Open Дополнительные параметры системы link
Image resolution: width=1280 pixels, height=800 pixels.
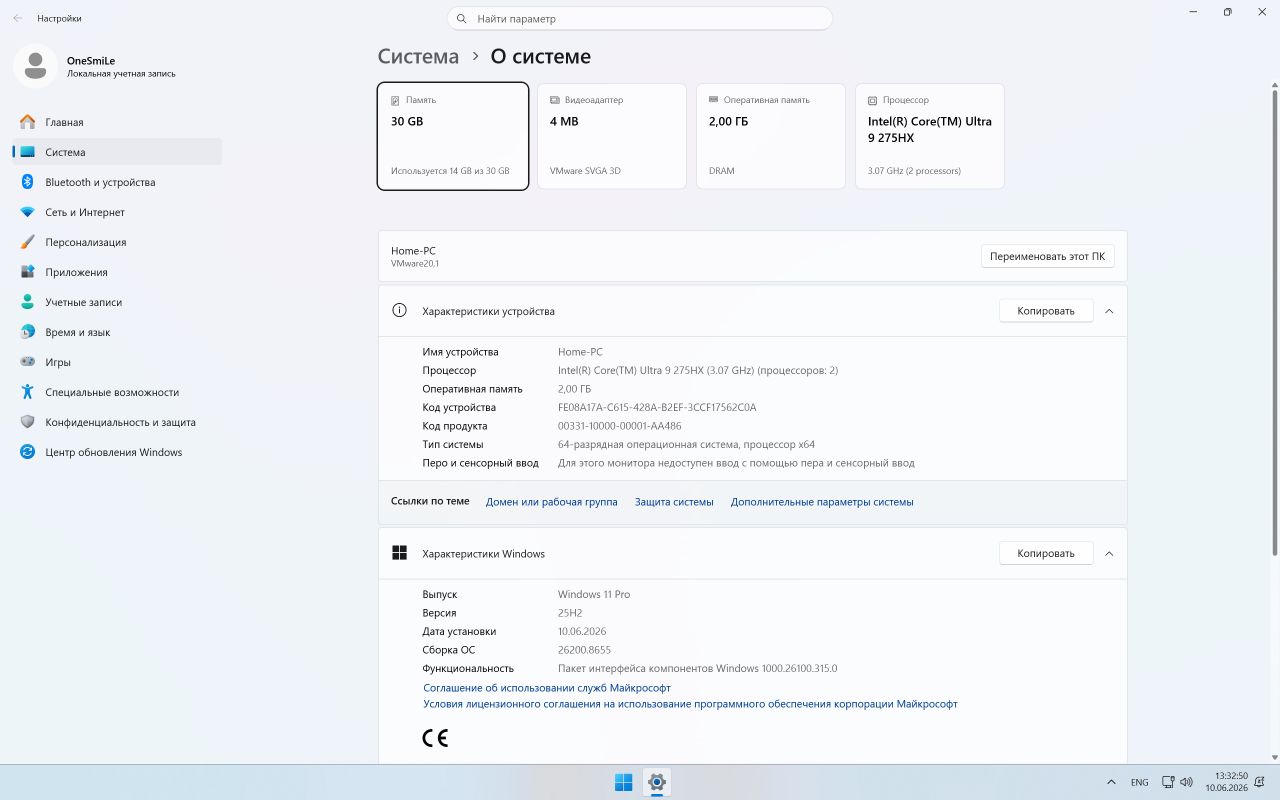point(822,502)
